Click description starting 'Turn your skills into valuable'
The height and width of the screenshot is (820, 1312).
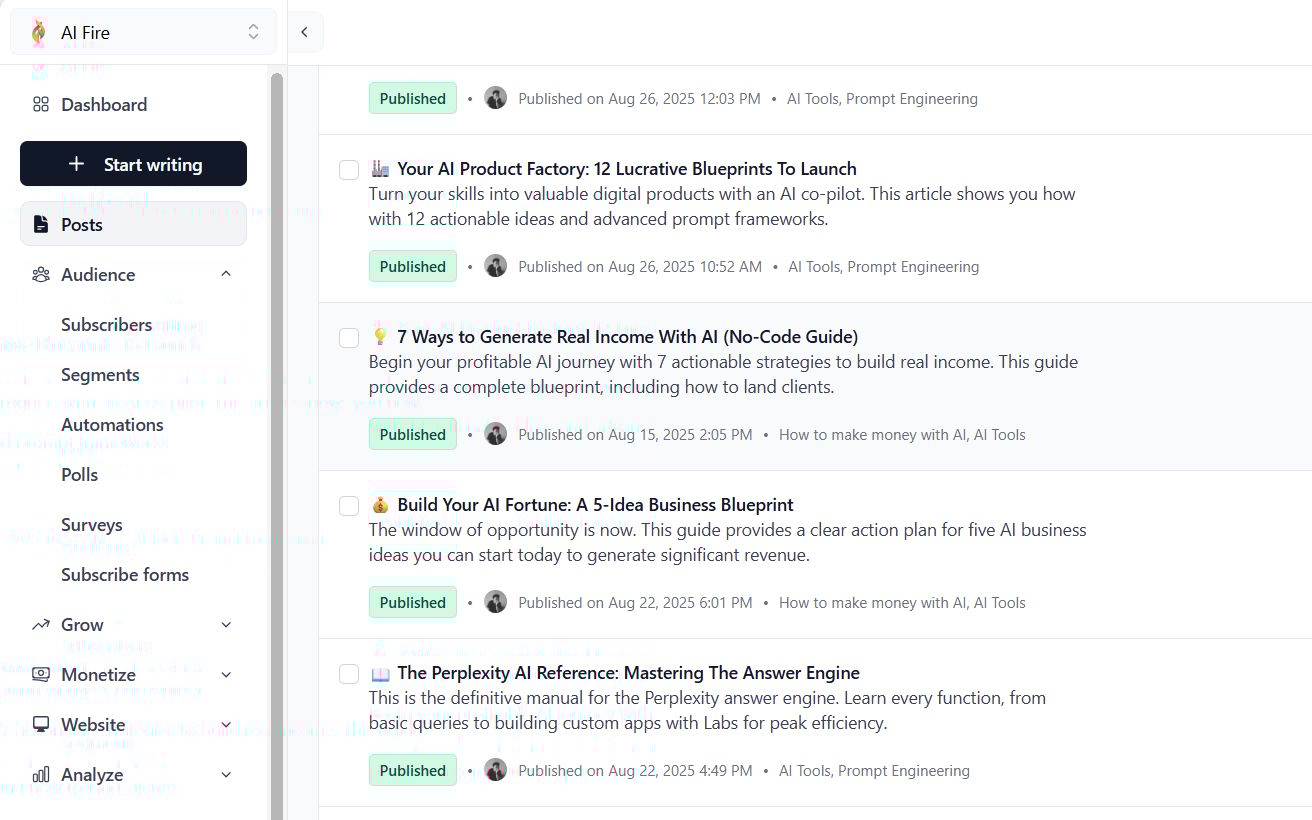tap(722, 206)
